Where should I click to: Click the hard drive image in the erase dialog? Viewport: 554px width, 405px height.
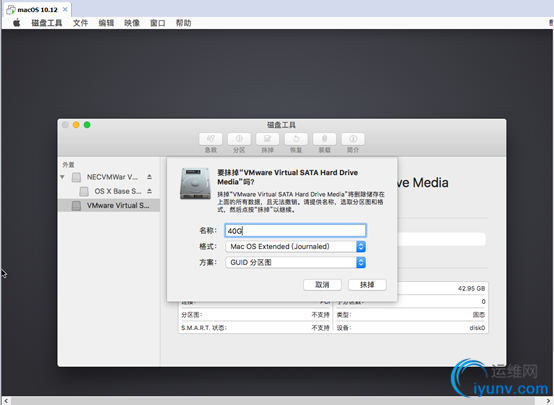(x=195, y=184)
